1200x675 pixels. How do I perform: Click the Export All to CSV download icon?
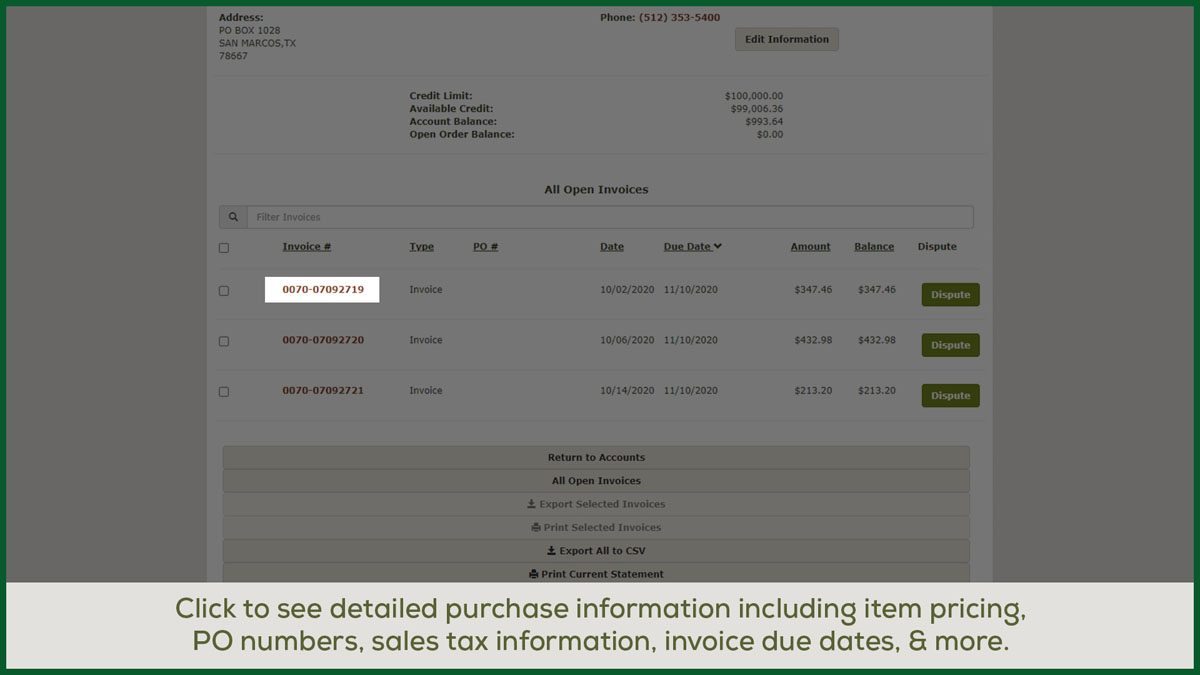point(551,551)
